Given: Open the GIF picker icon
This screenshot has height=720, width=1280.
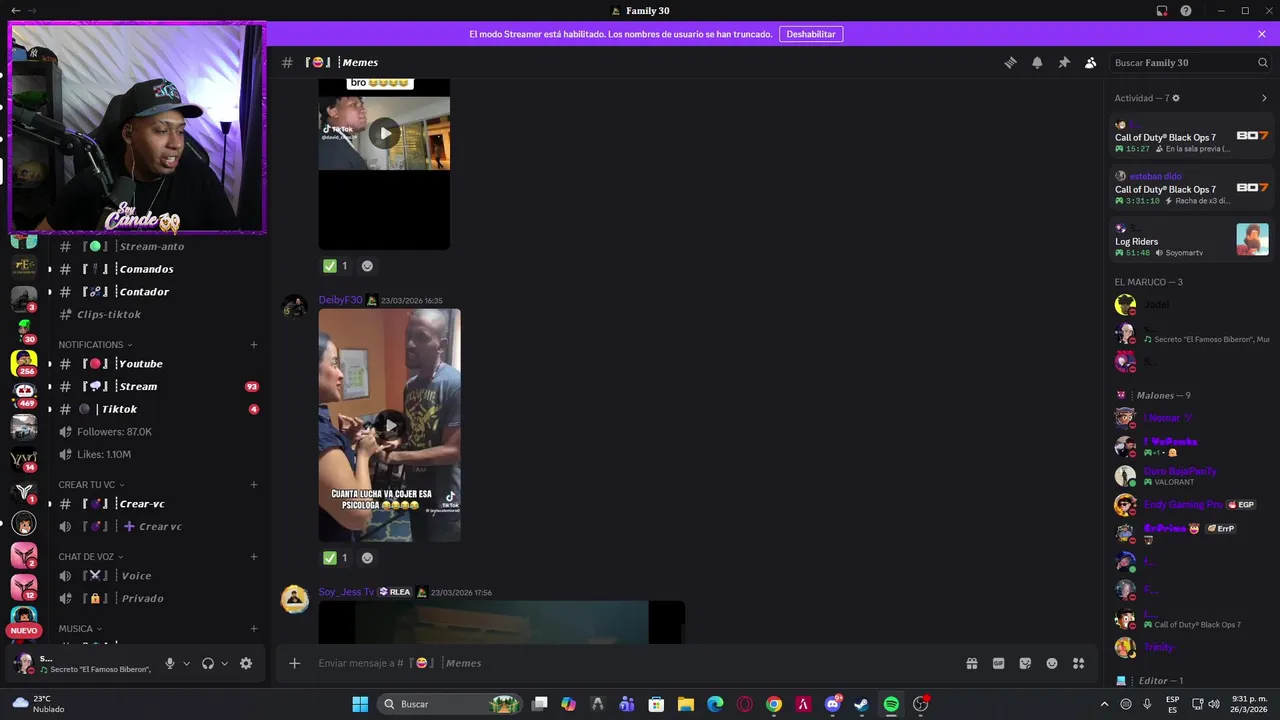Looking at the screenshot, I should pos(998,663).
